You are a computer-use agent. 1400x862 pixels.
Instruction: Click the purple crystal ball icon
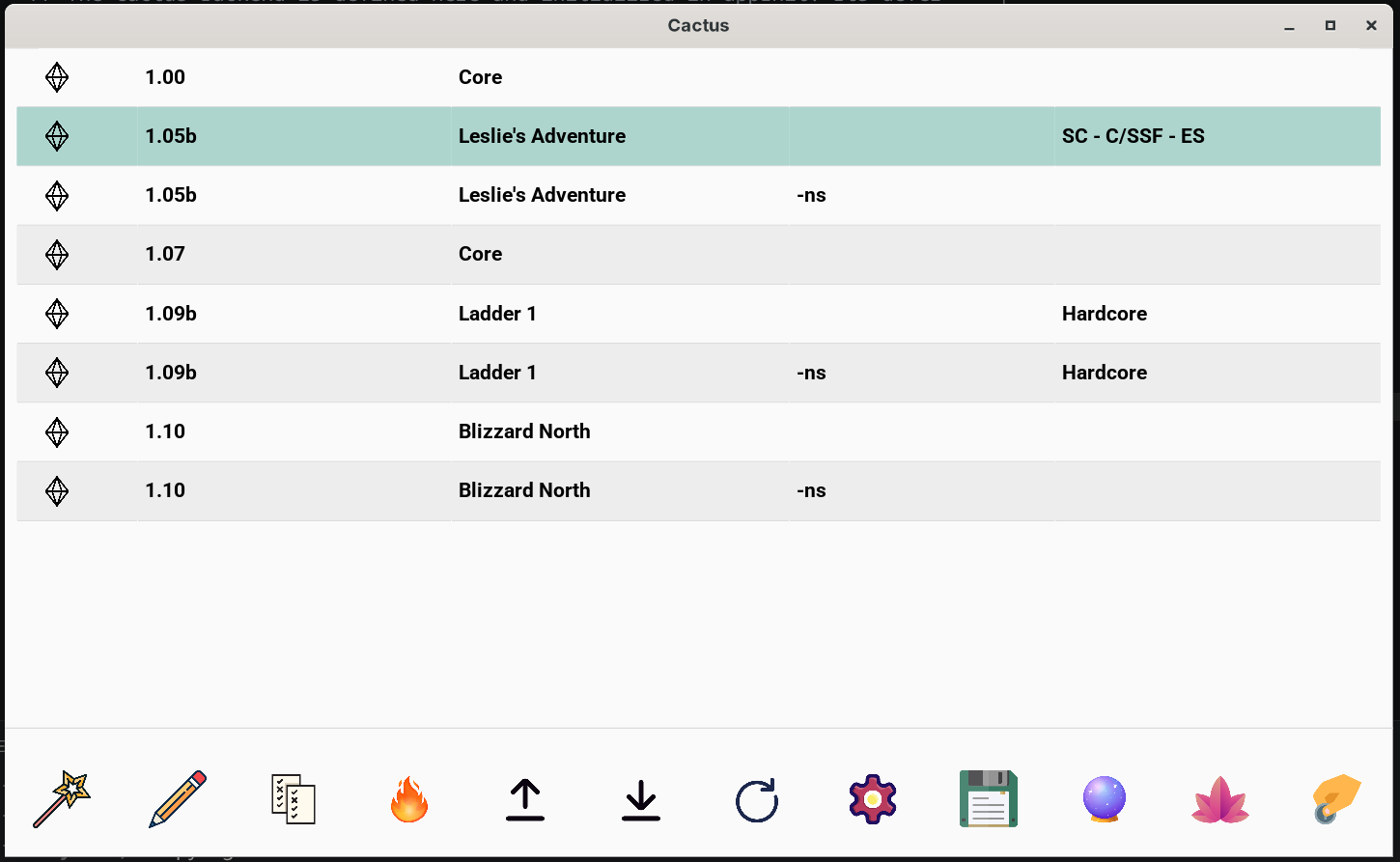[x=1105, y=799]
